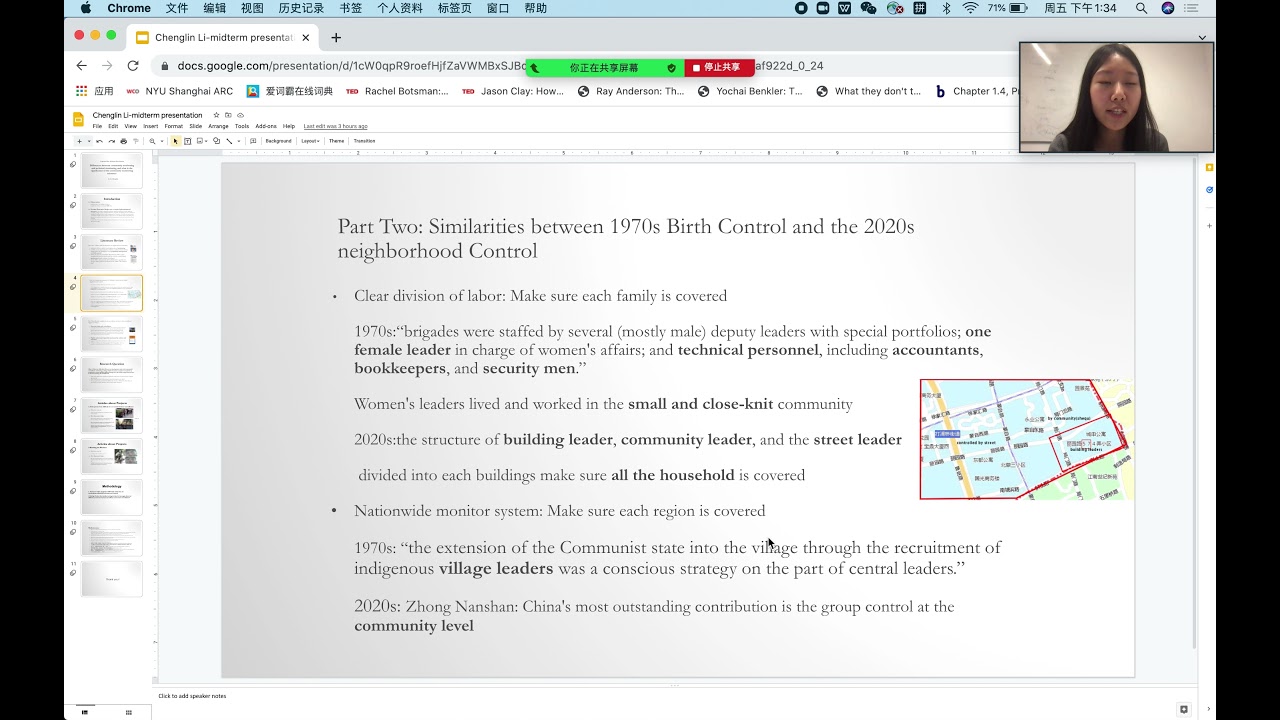
Task: Open the Slide menu
Action: [x=196, y=126]
